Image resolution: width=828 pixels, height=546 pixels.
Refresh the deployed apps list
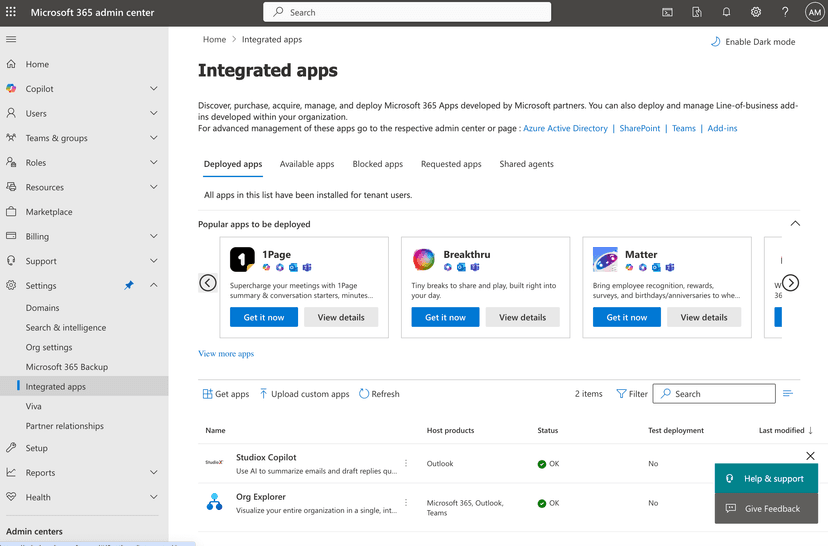coord(379,394)
